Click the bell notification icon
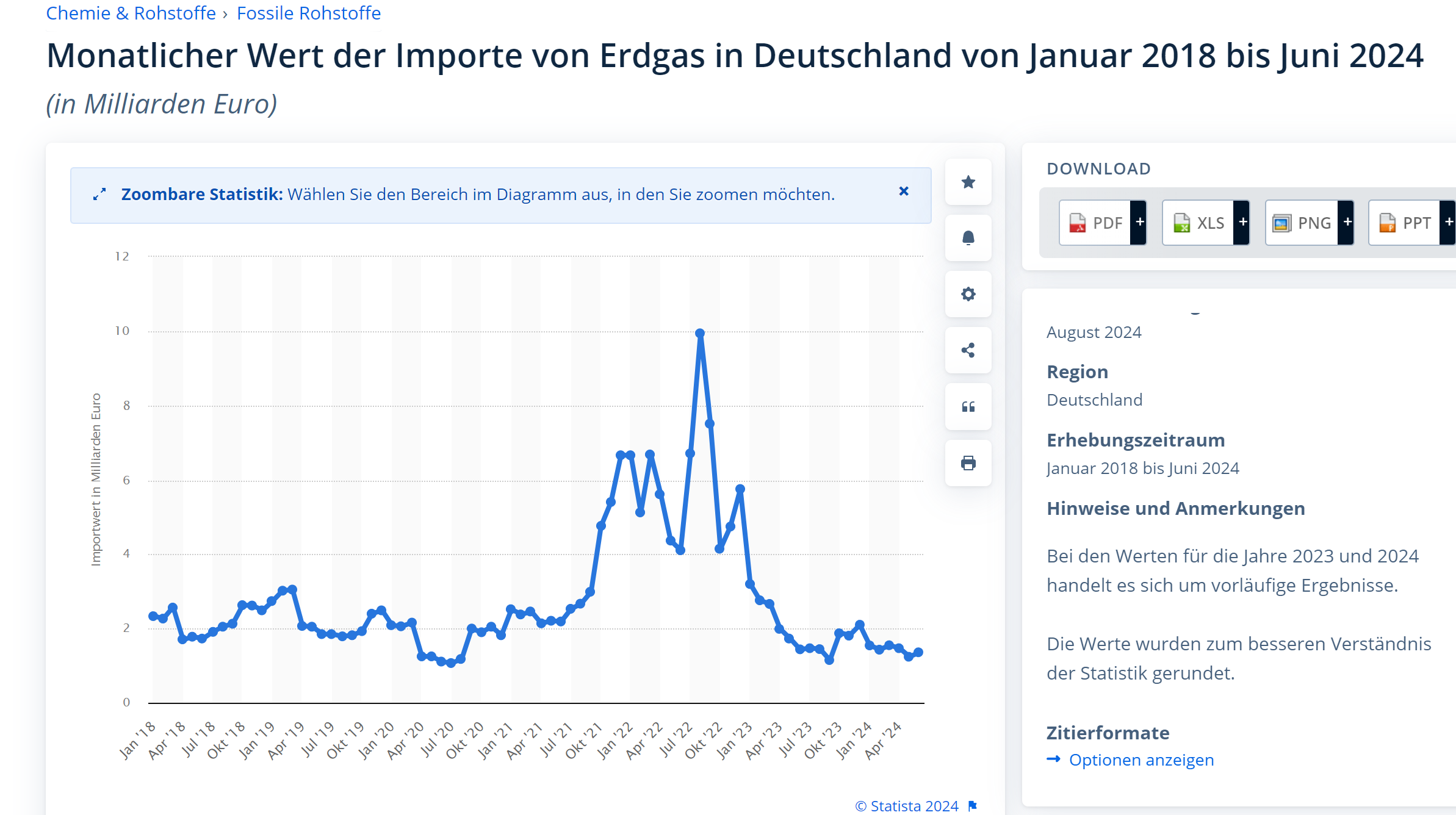This screenshot has width=1456, height=815. (968, 238)
